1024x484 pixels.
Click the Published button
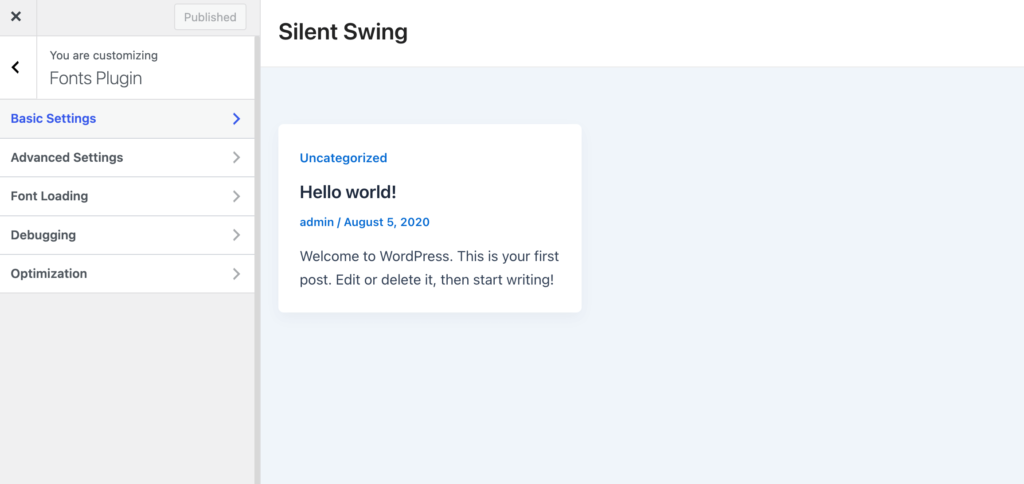pyautogui.click(x=210, y=17)
